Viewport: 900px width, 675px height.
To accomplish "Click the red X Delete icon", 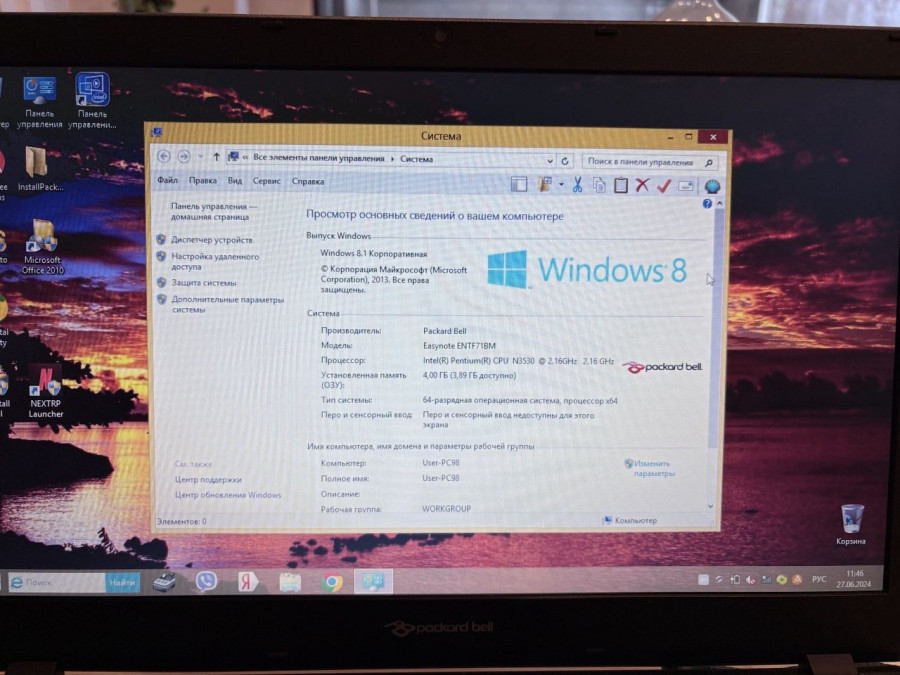I will click(642, 185).
